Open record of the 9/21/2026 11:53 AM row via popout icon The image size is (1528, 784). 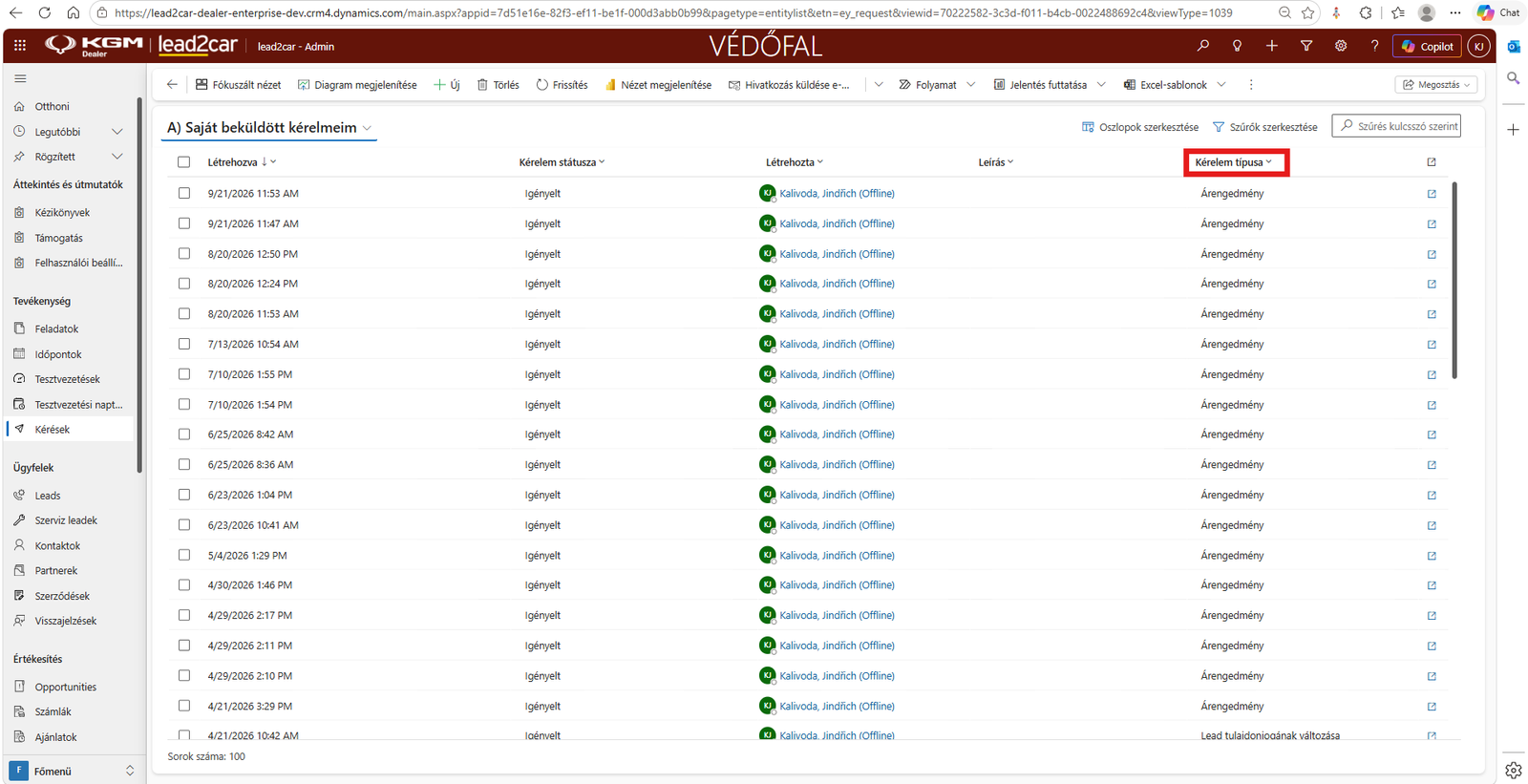1432,194
